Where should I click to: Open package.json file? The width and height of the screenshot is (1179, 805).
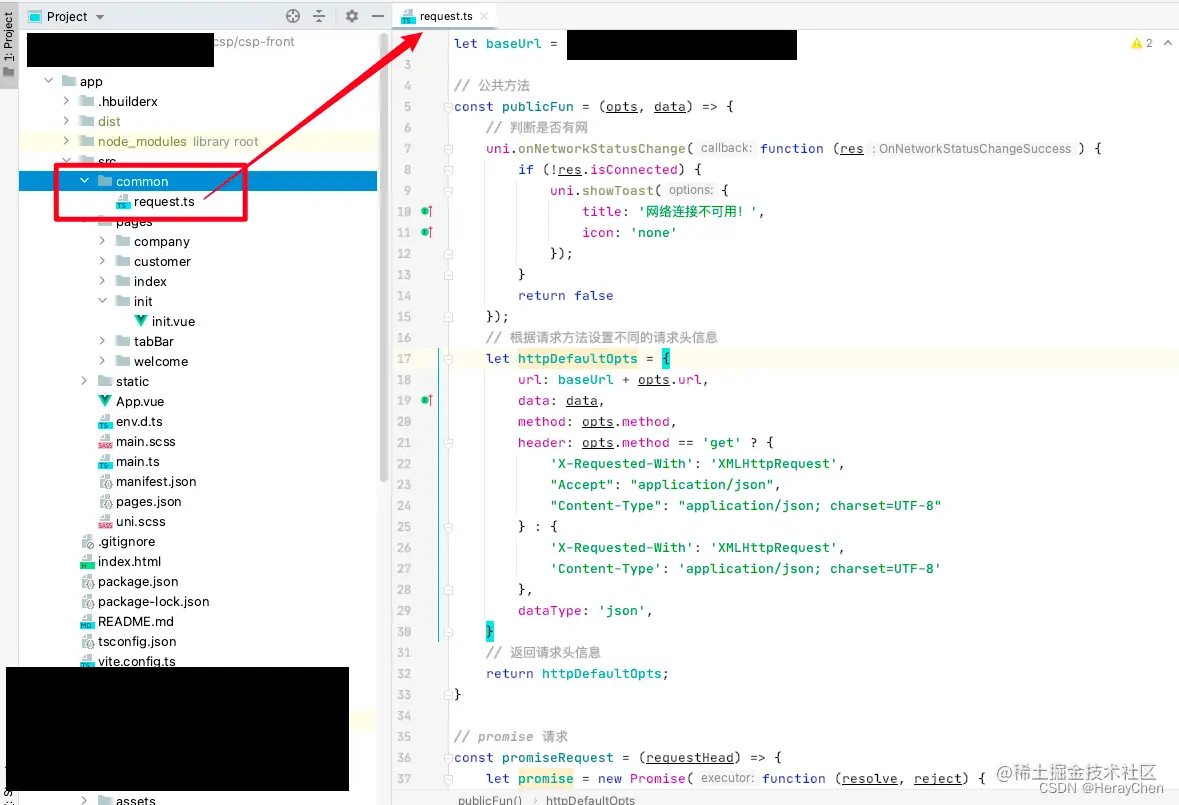138,582
